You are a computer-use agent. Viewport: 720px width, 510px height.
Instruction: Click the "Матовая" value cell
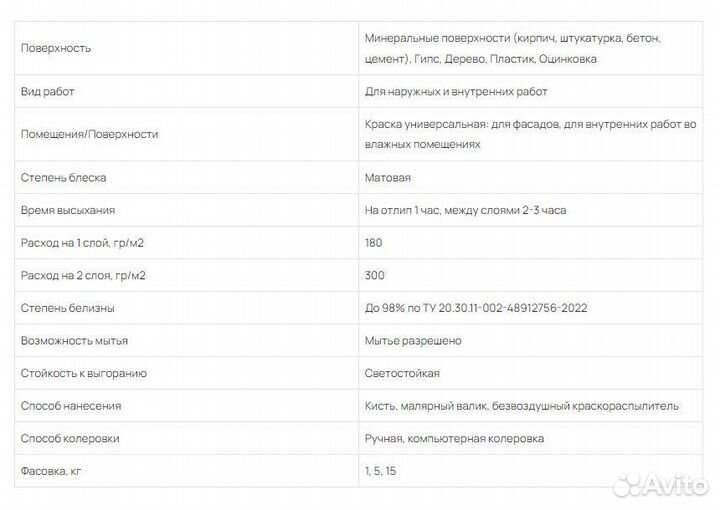[388, 177]
